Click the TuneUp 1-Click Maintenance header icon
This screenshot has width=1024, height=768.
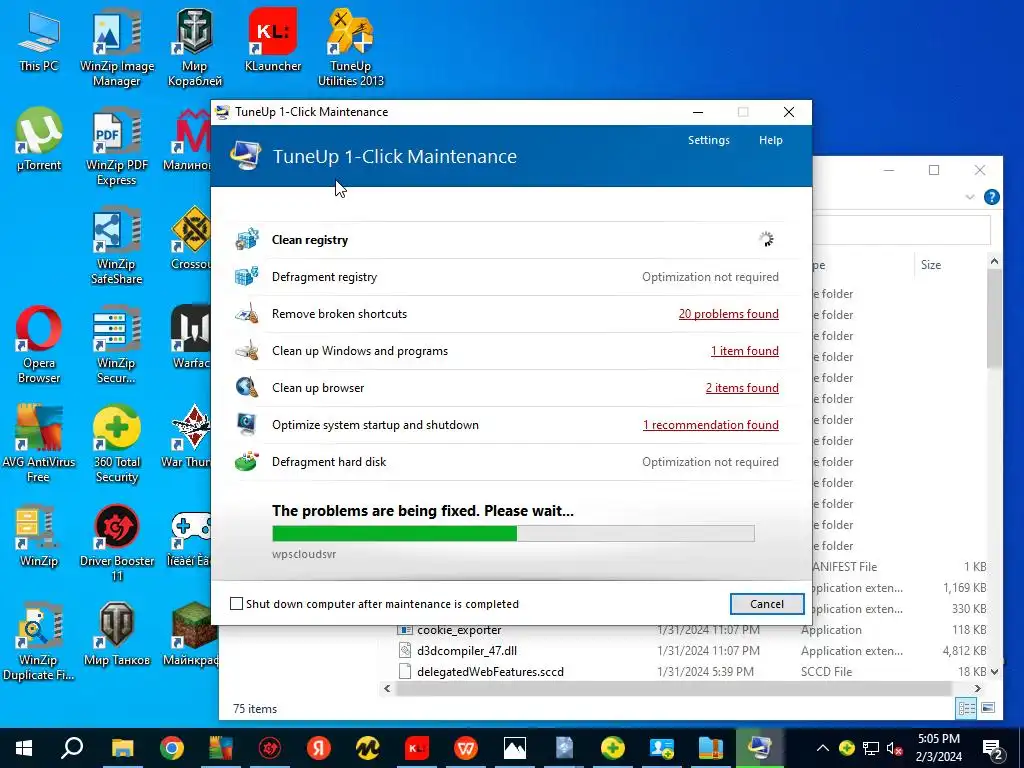tap(246, 156)
